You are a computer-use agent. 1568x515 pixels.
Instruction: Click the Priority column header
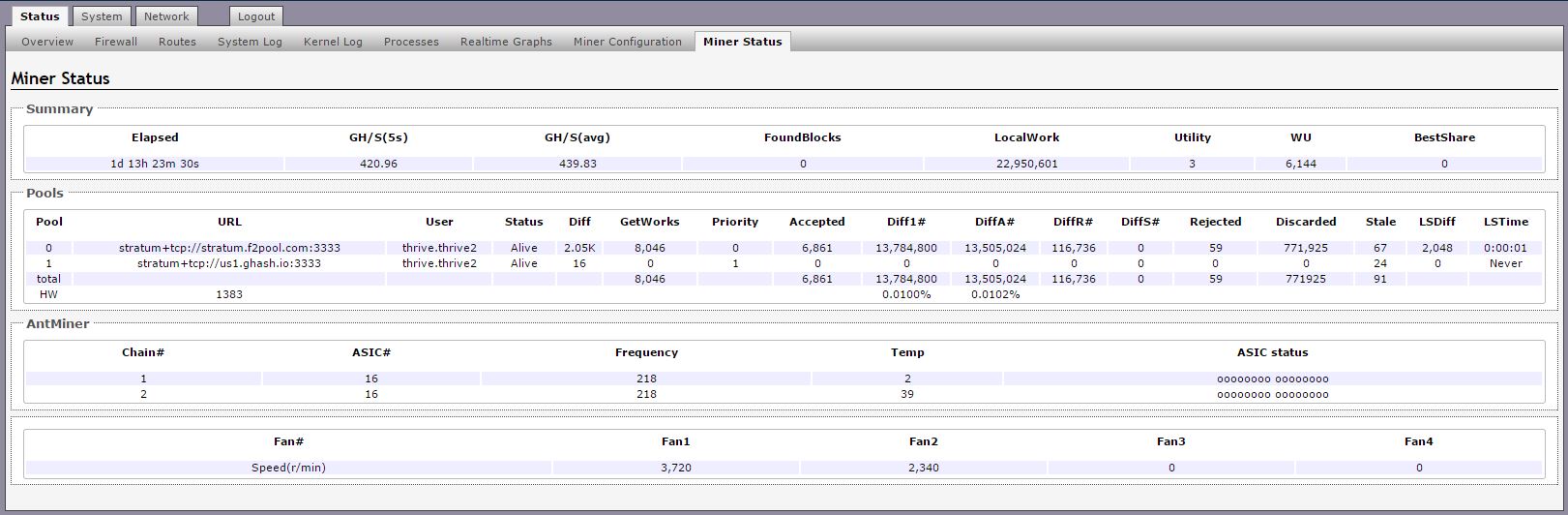pyautogui.click(x=735, y=222)
